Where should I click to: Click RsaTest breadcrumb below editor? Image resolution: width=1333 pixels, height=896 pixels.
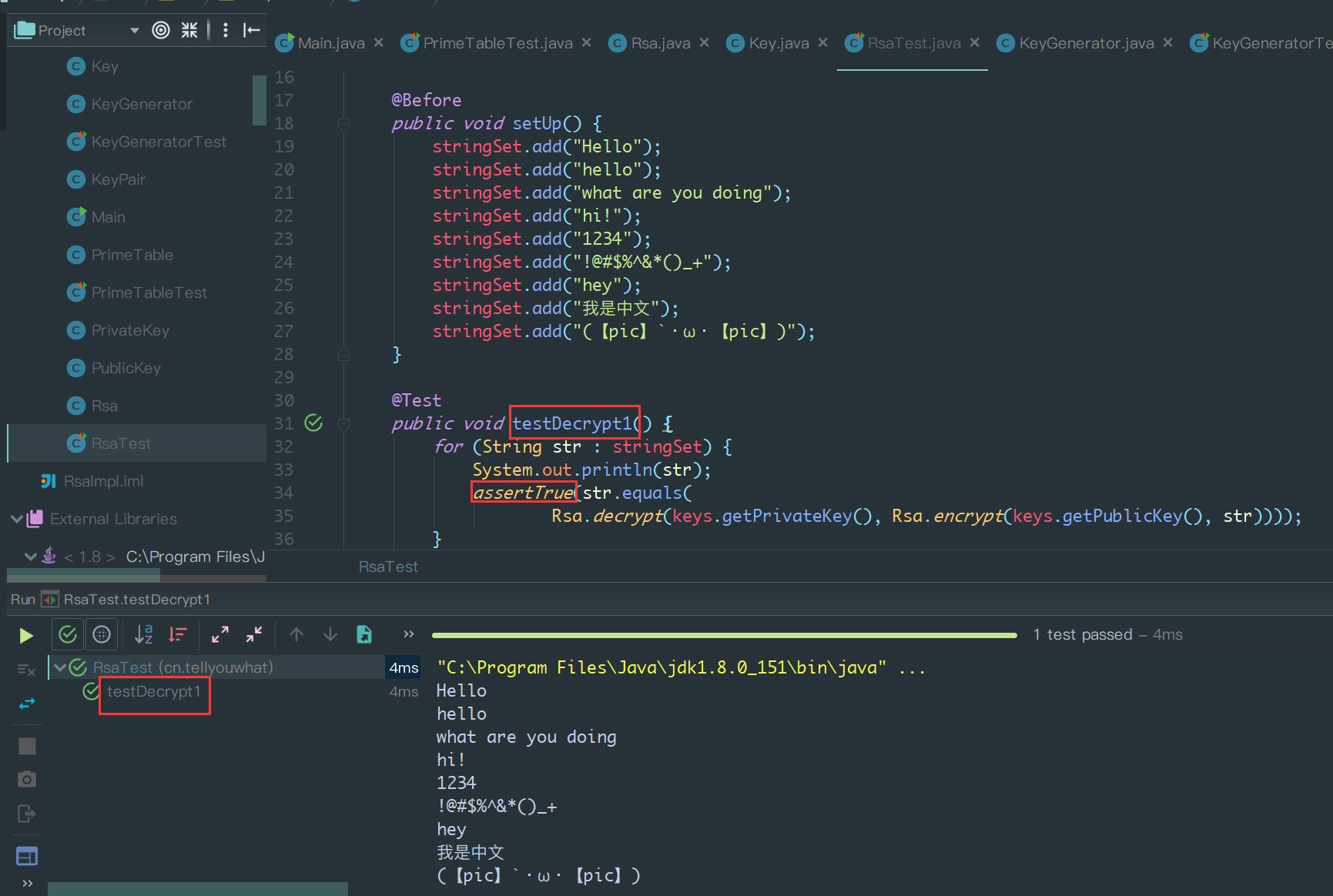(388, 567)
